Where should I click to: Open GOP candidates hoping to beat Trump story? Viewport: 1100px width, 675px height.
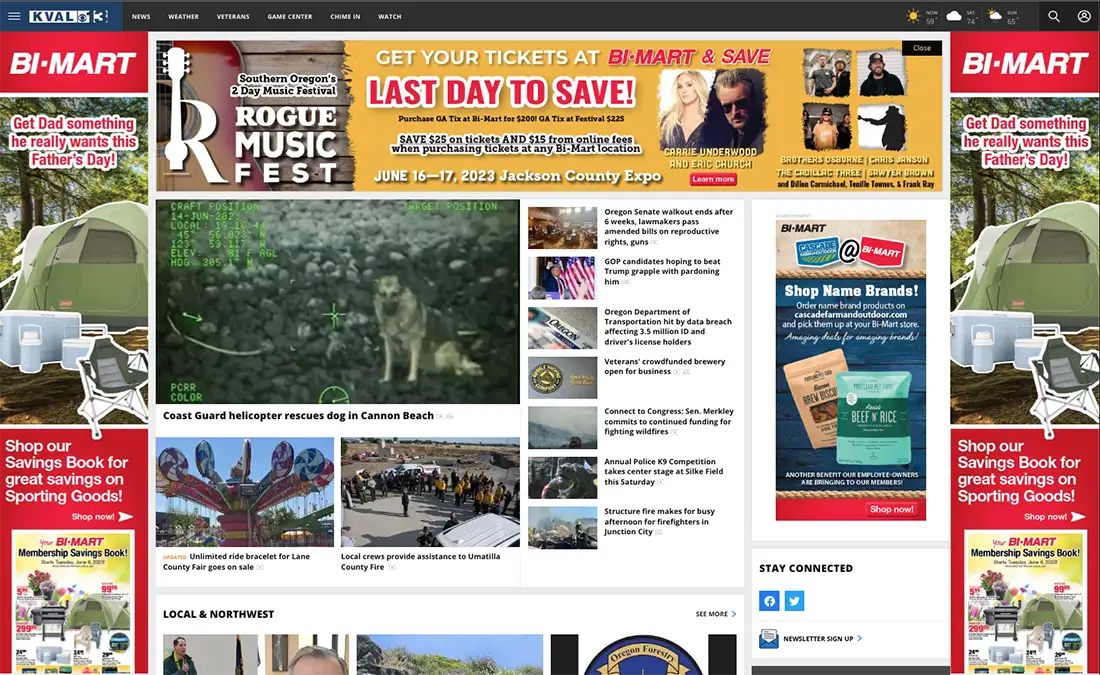(x=662, y=272)
